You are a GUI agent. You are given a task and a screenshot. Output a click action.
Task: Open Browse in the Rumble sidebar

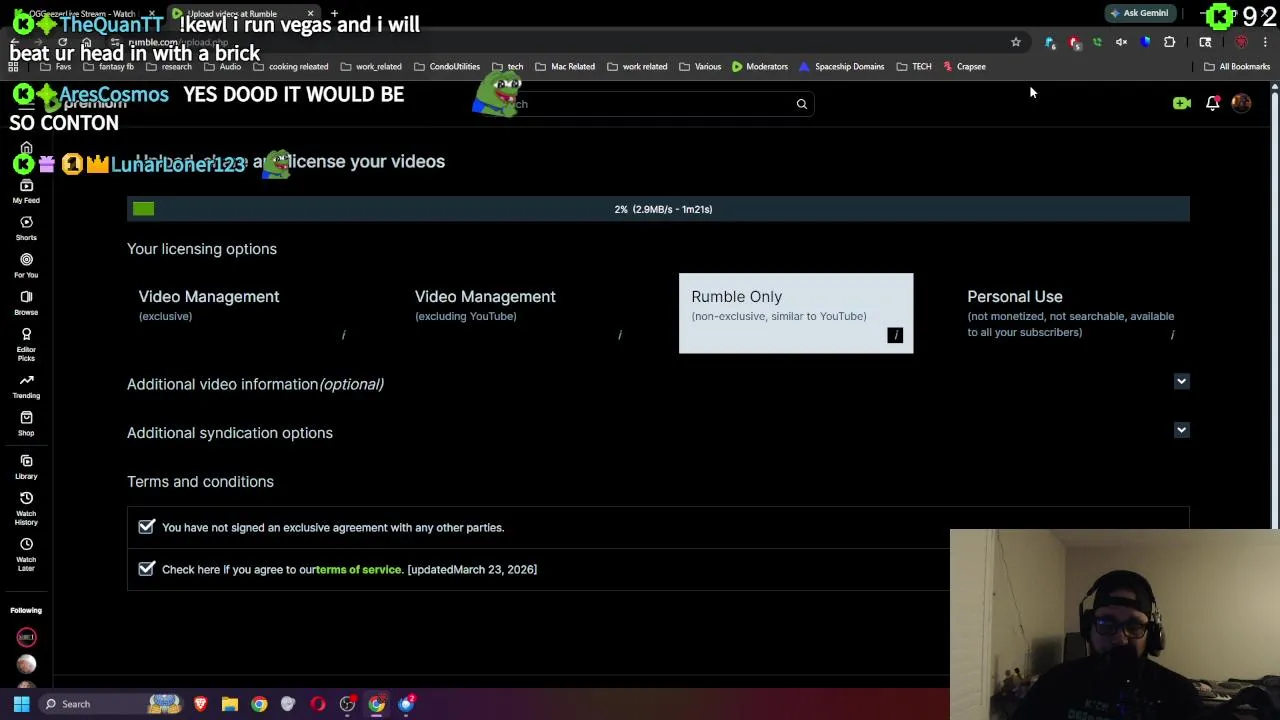(26, 302)
